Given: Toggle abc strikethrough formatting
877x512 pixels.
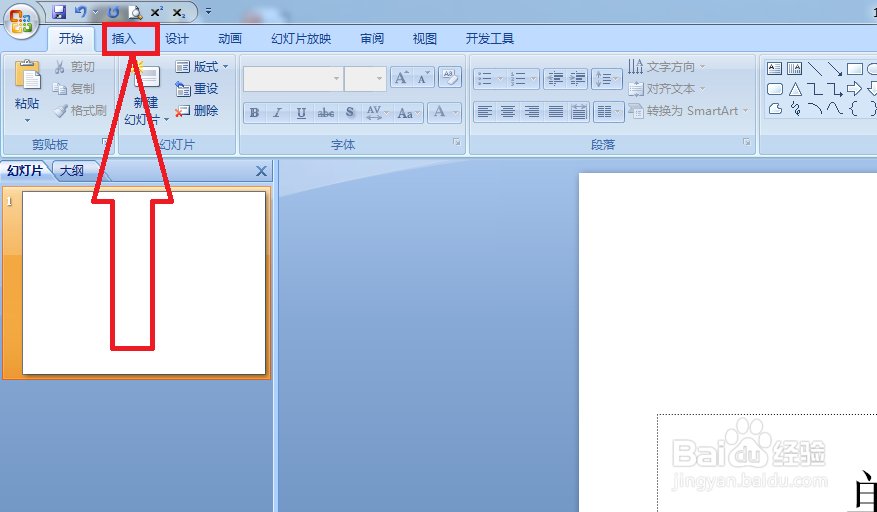Looking at the screenshot, I should (326, 112).
